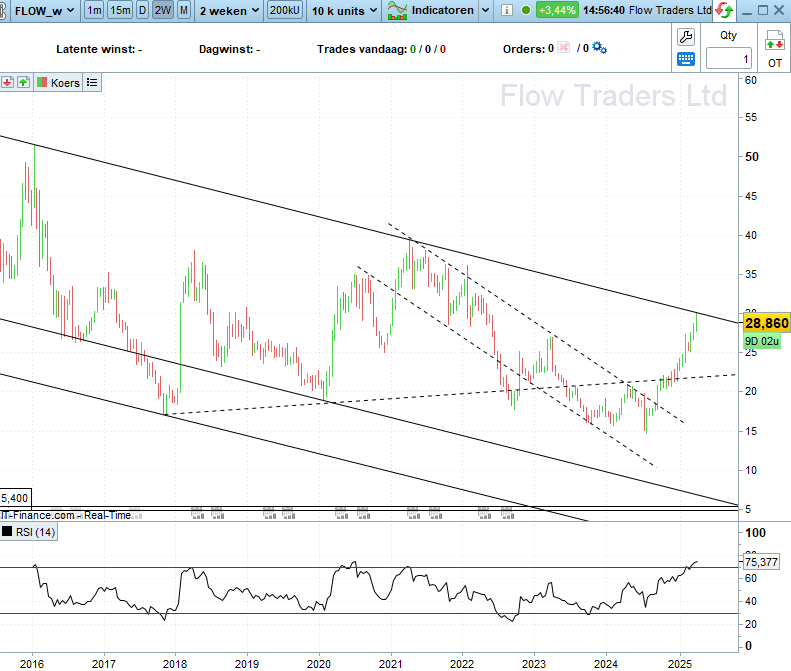
Task: Click the Indicatoren button label
Action: click(x=442, y=10)
